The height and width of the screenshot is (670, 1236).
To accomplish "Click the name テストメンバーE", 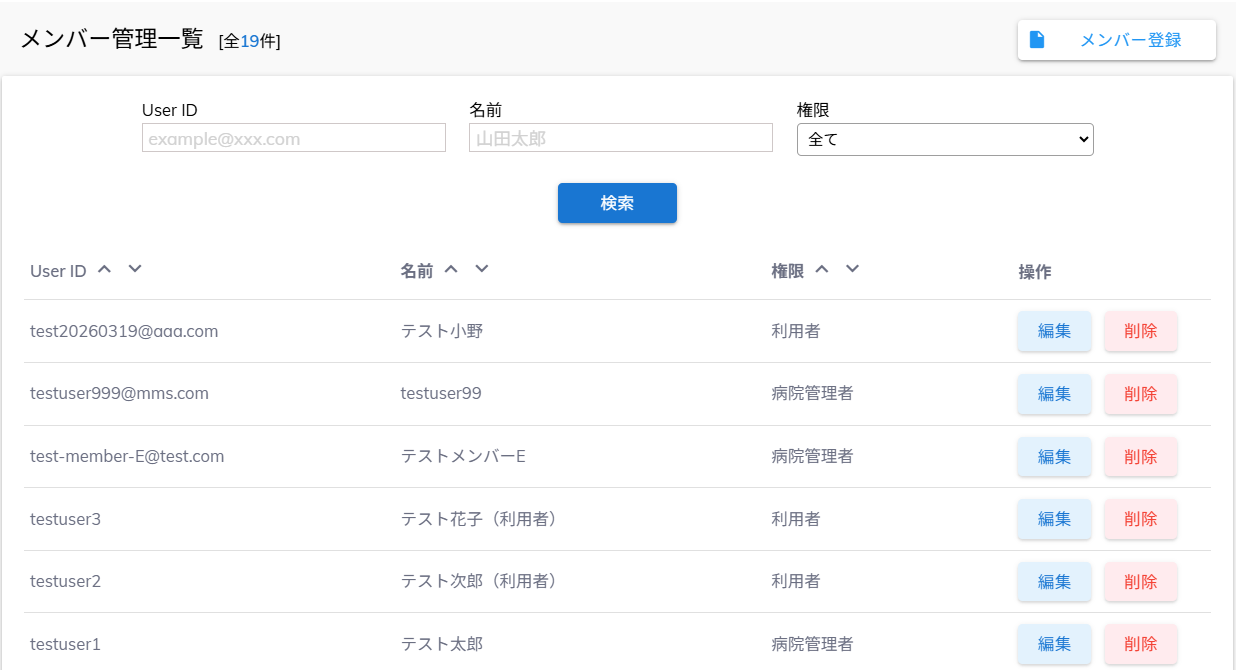I will 463,456.
